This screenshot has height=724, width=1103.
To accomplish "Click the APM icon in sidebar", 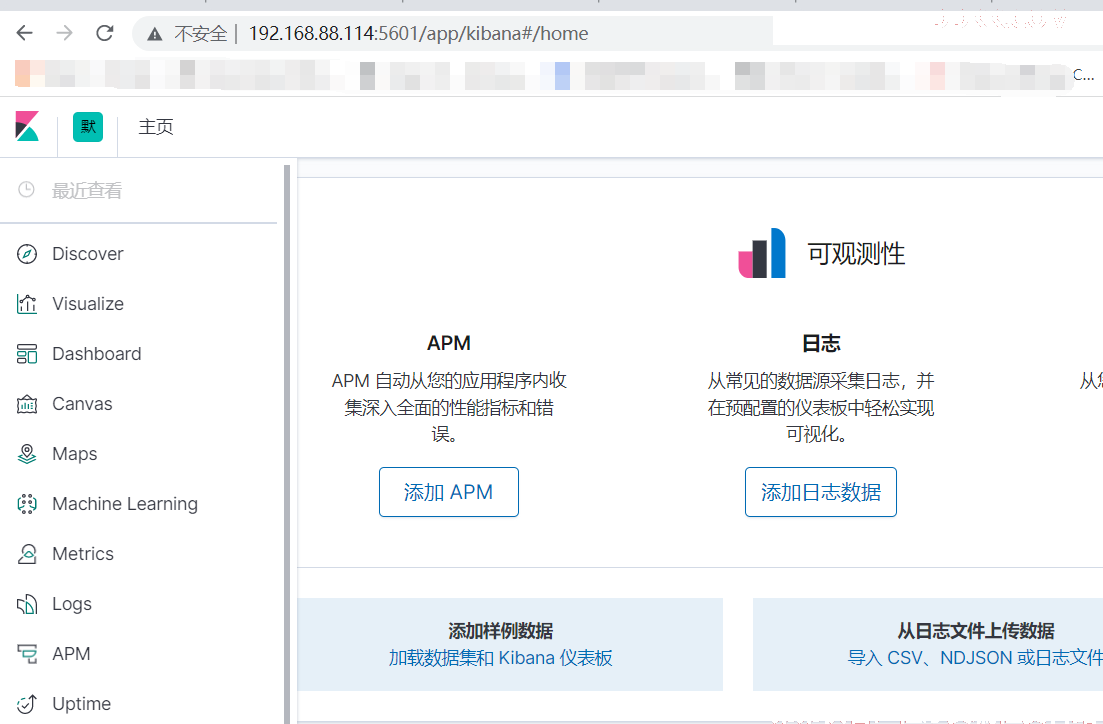I will tap(27, 654).
